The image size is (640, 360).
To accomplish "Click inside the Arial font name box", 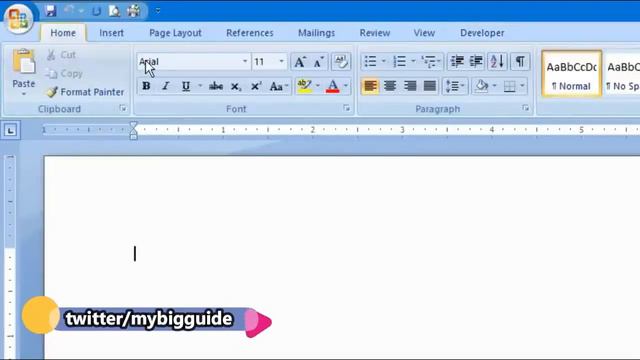I will (x=189, y=62).
